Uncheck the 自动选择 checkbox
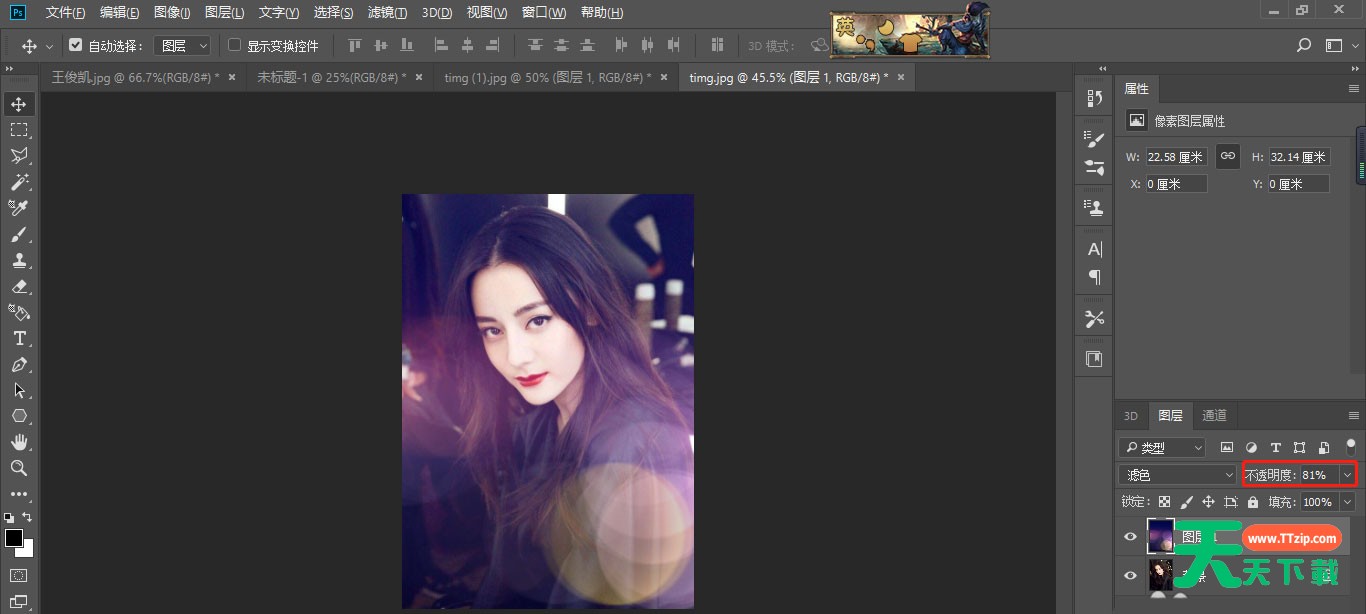Image resolution: width=1366 pixels, height=614 pixels. (75, 45)
